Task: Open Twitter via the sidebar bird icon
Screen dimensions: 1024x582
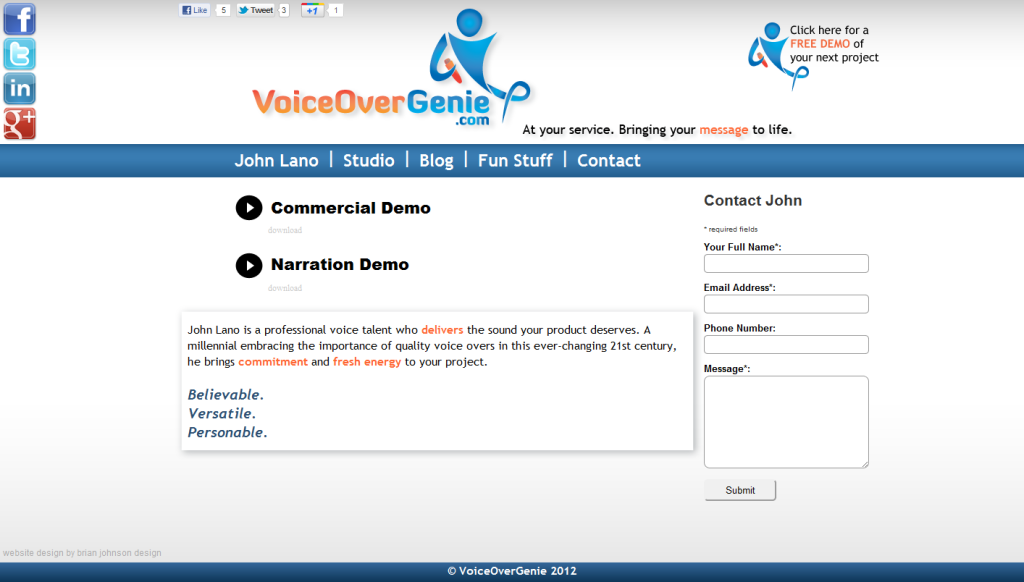Action: pos(19,55)
